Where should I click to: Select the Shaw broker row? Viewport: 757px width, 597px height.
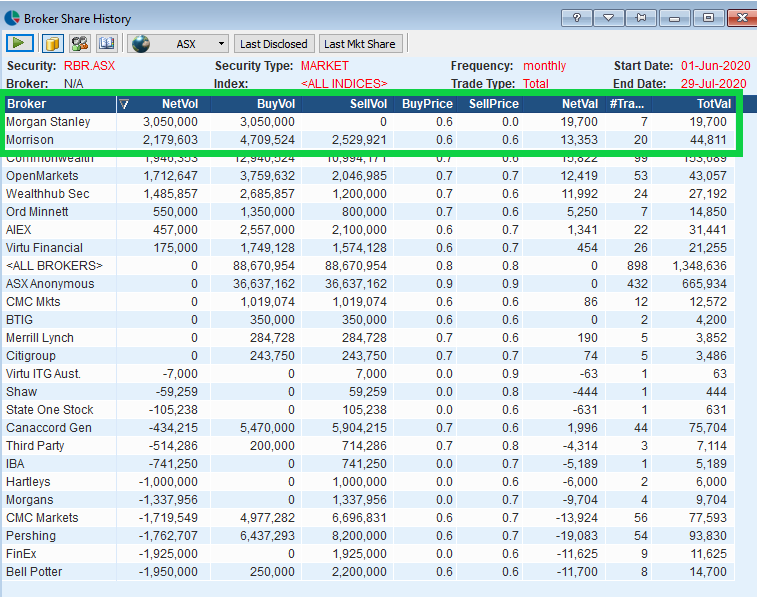coord(369,391)
